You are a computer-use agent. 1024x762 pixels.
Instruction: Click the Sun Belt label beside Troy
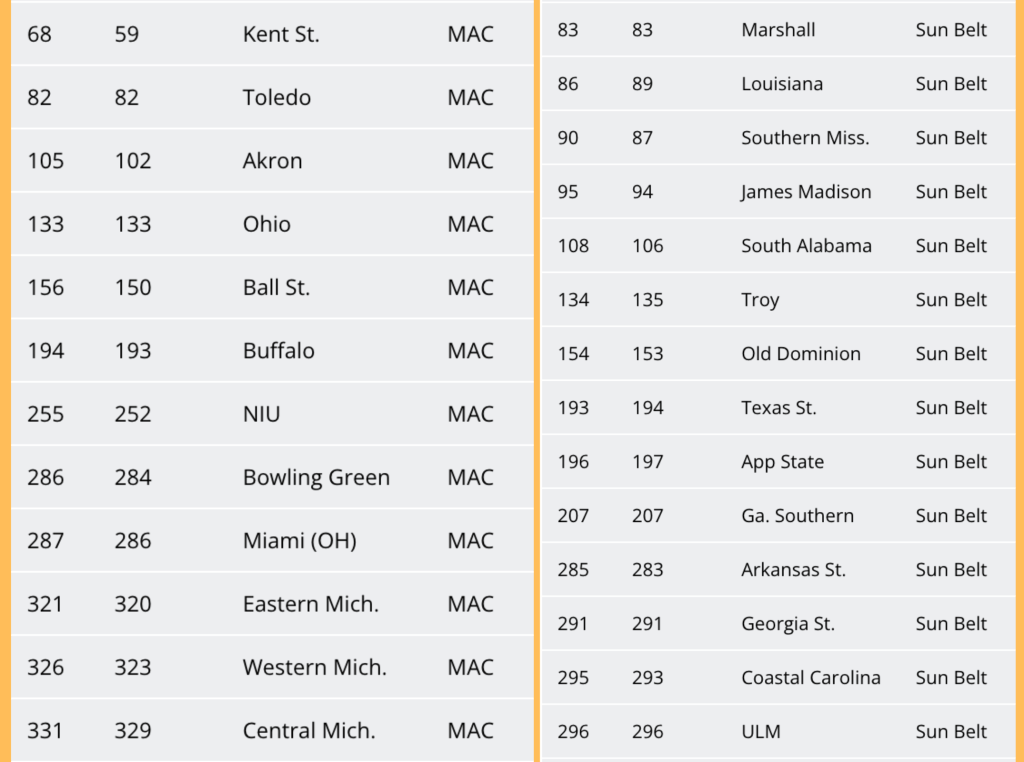[x=951, y=300]
